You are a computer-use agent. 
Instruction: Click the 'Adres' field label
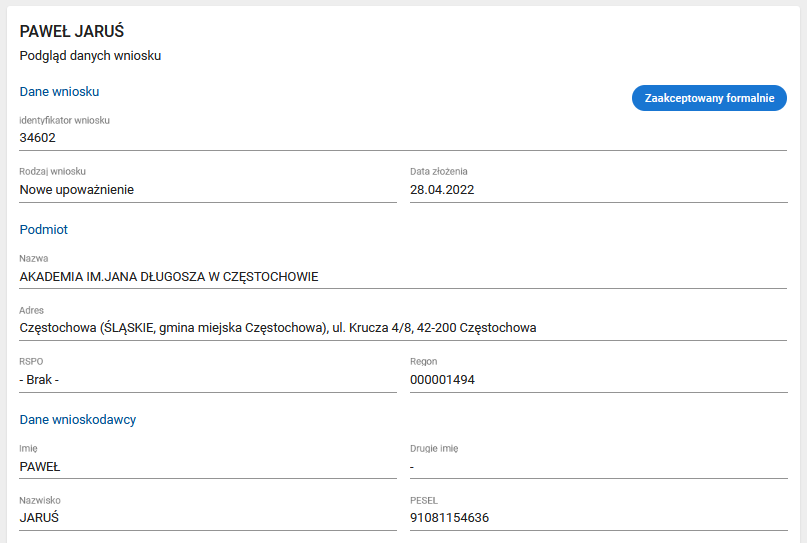coord(32,310)
